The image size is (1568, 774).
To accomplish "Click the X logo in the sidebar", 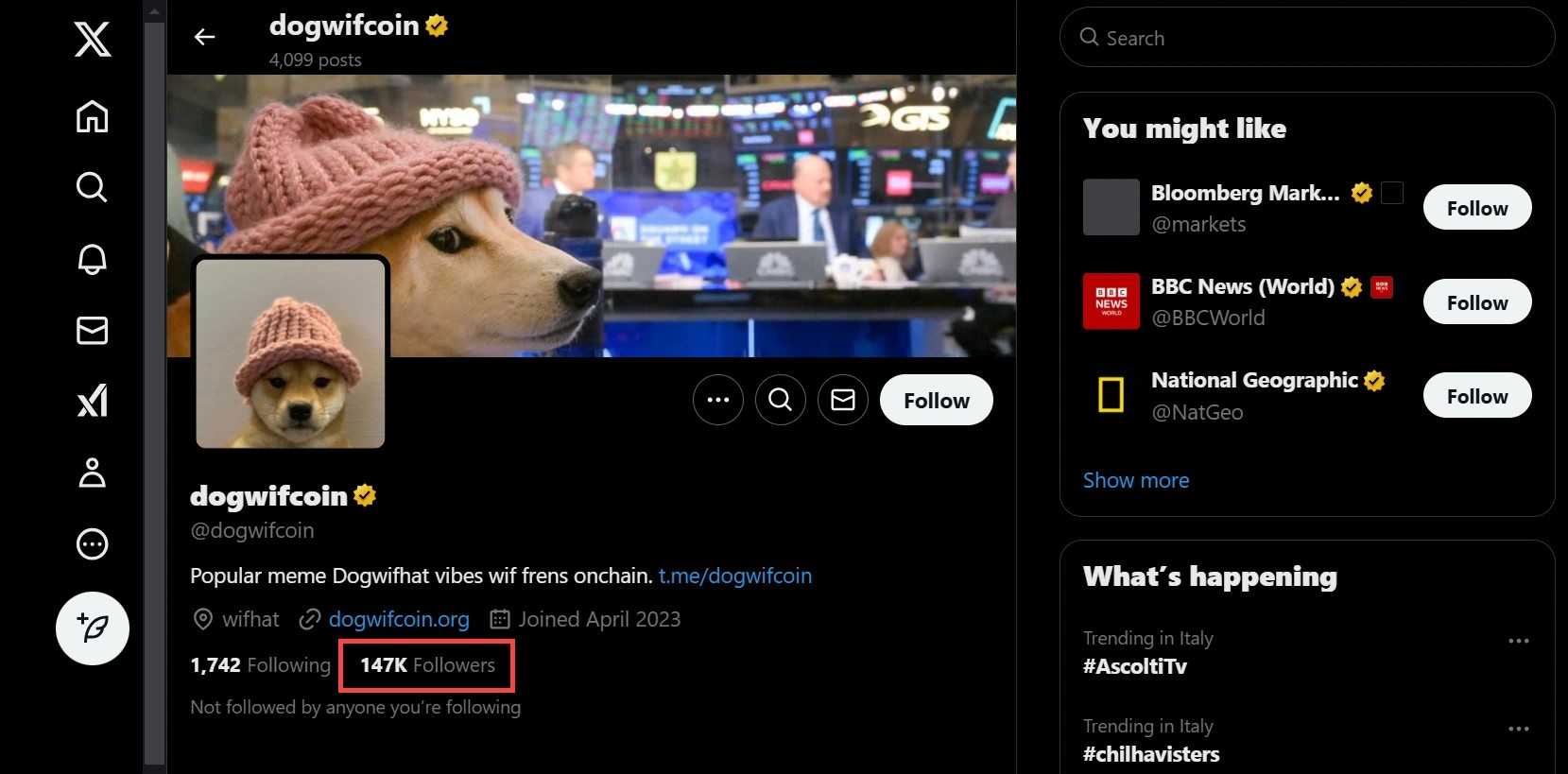I will [x=93, y=40].
